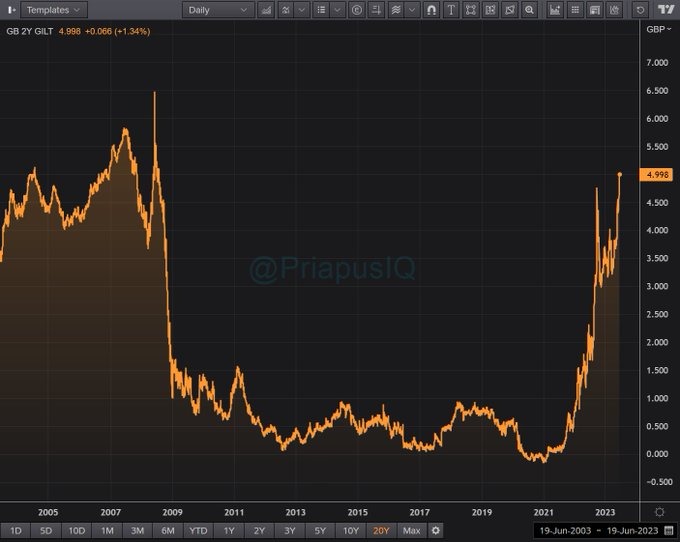The height and width of the screenshot is (542, 680).
Task: Click the 19-Jun-2023 end date field
Action: 632,530
